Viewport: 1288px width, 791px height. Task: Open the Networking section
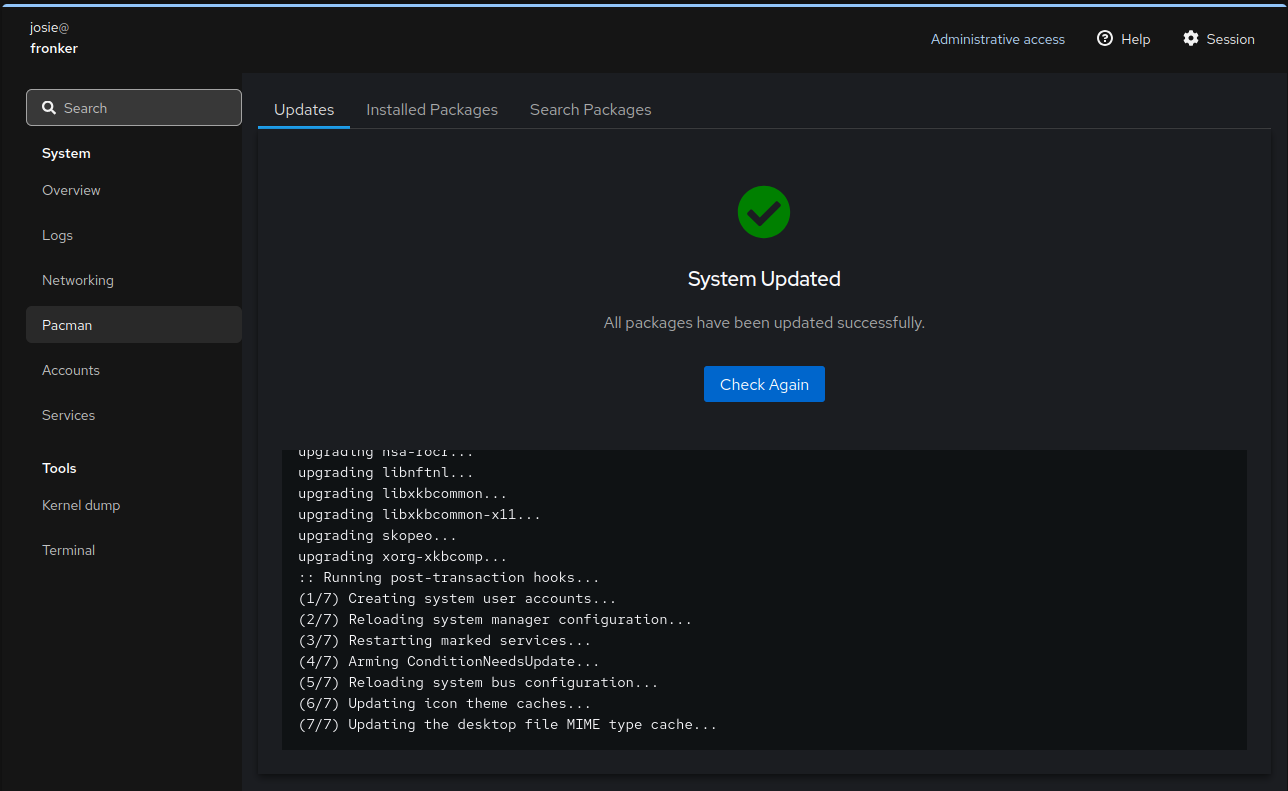click(78, 280)
